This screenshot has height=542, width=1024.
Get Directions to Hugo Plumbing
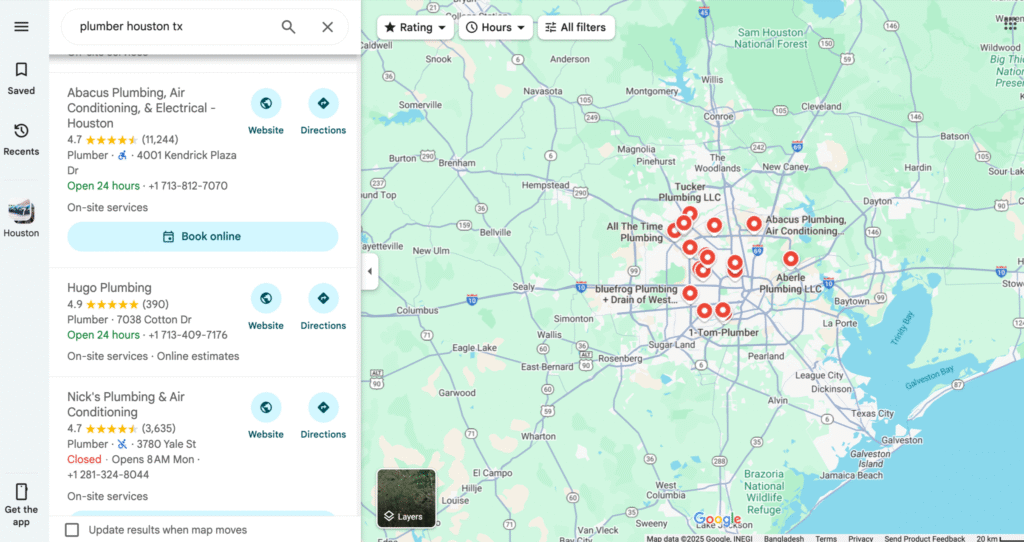(323, 298)
